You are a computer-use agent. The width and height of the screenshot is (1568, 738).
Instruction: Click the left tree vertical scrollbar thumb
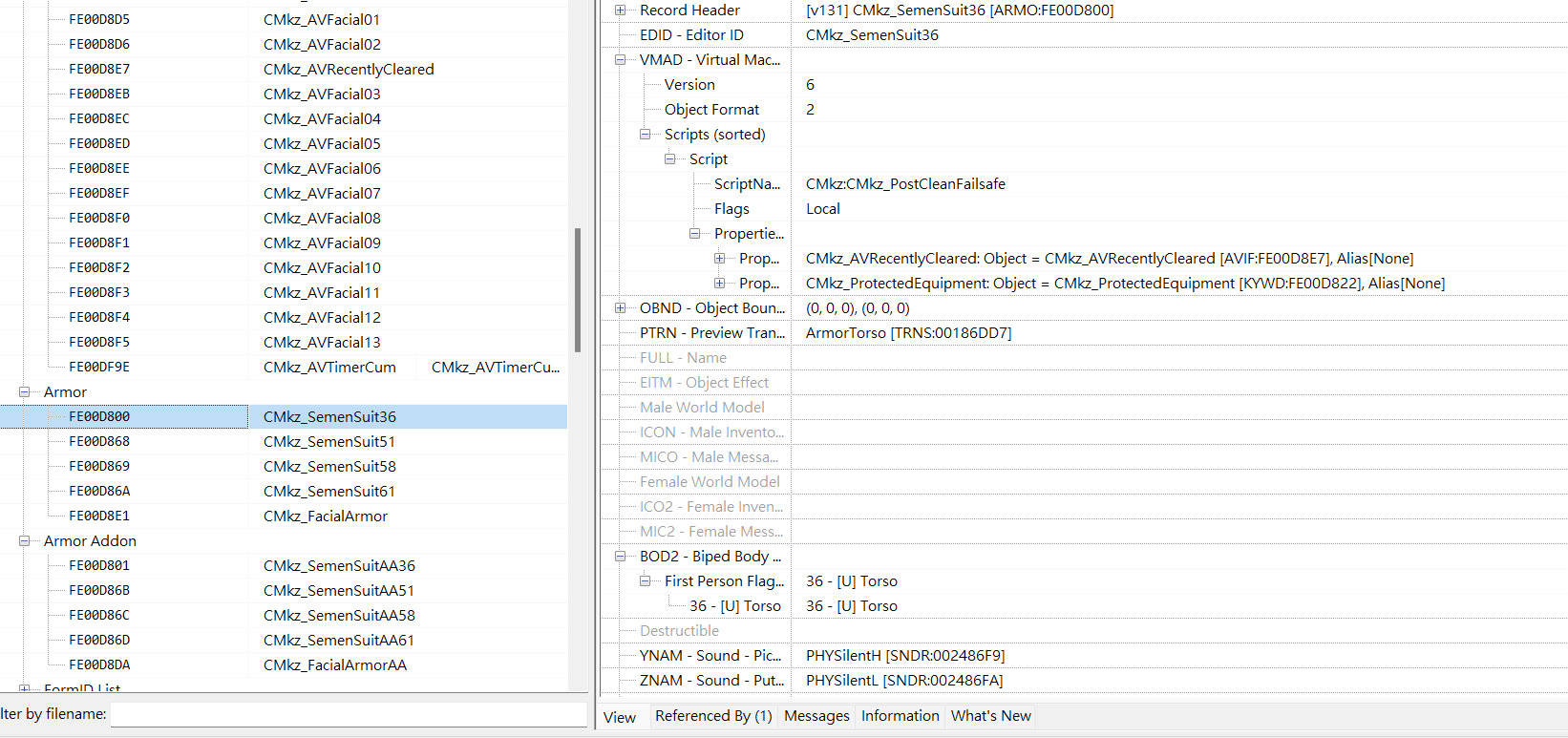click(578, 290)
